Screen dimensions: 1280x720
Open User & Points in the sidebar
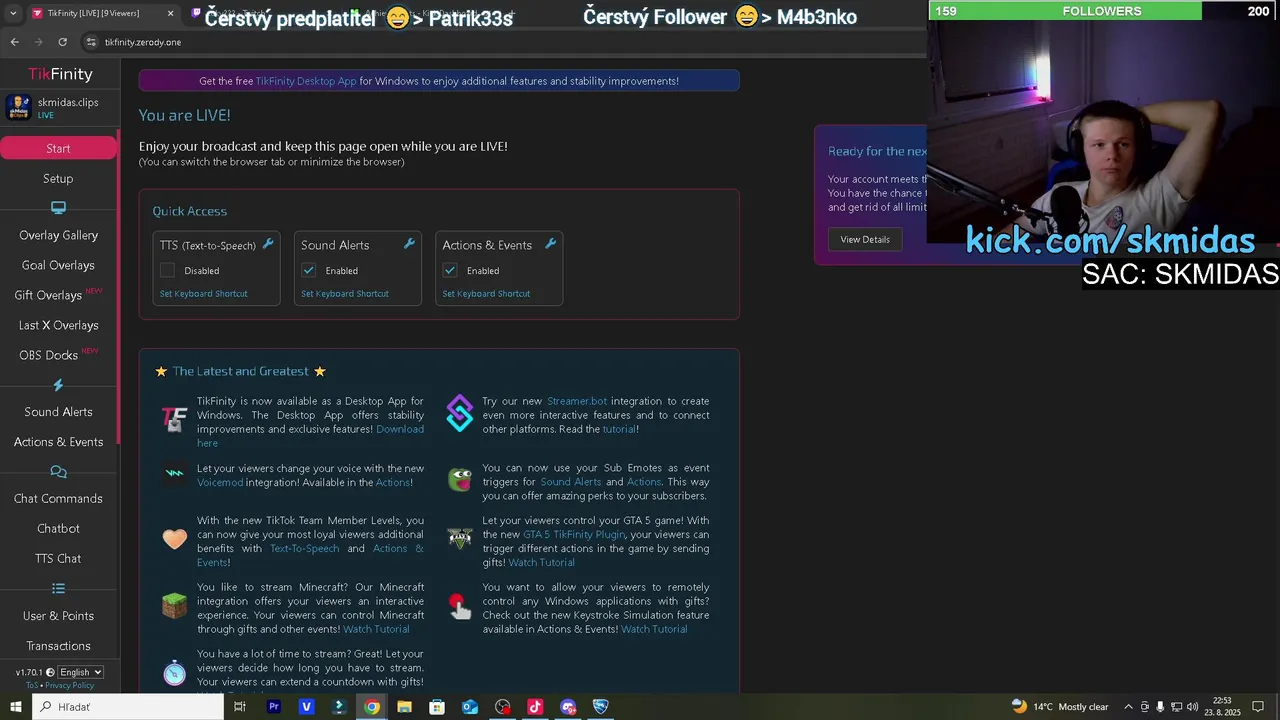pyautogui.click(x=58, y=616)
